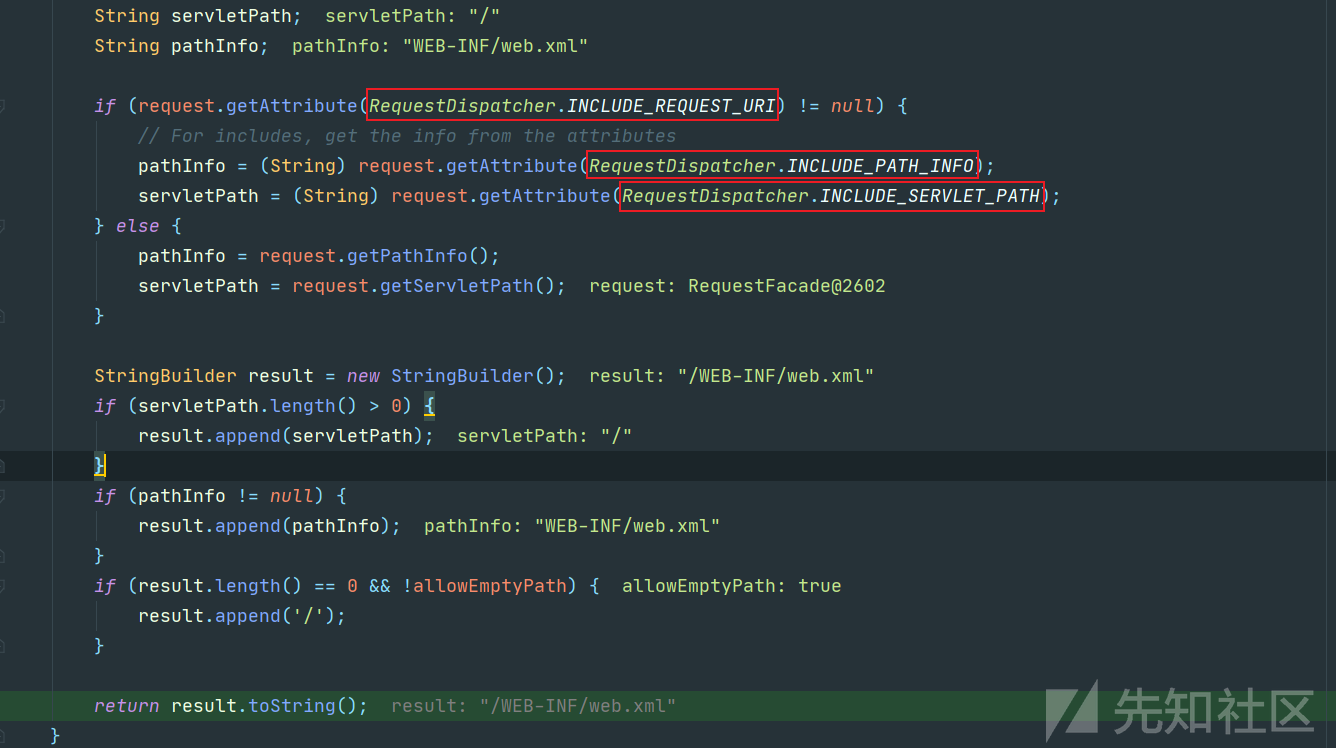This screenshot has height=748, width=1336.
Task: Click the pathInfo hint after append(pathInfo)
Action: [x=572, y=526]
